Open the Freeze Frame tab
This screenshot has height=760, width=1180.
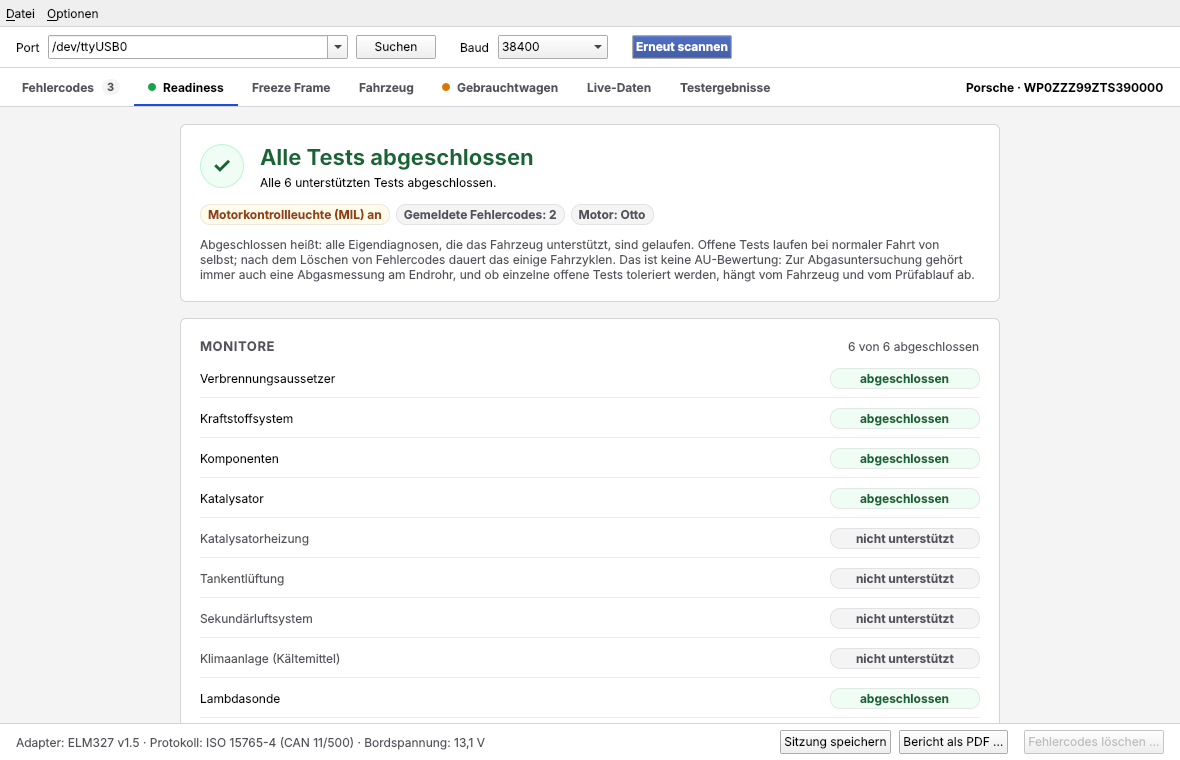click(x=291, y=87)
